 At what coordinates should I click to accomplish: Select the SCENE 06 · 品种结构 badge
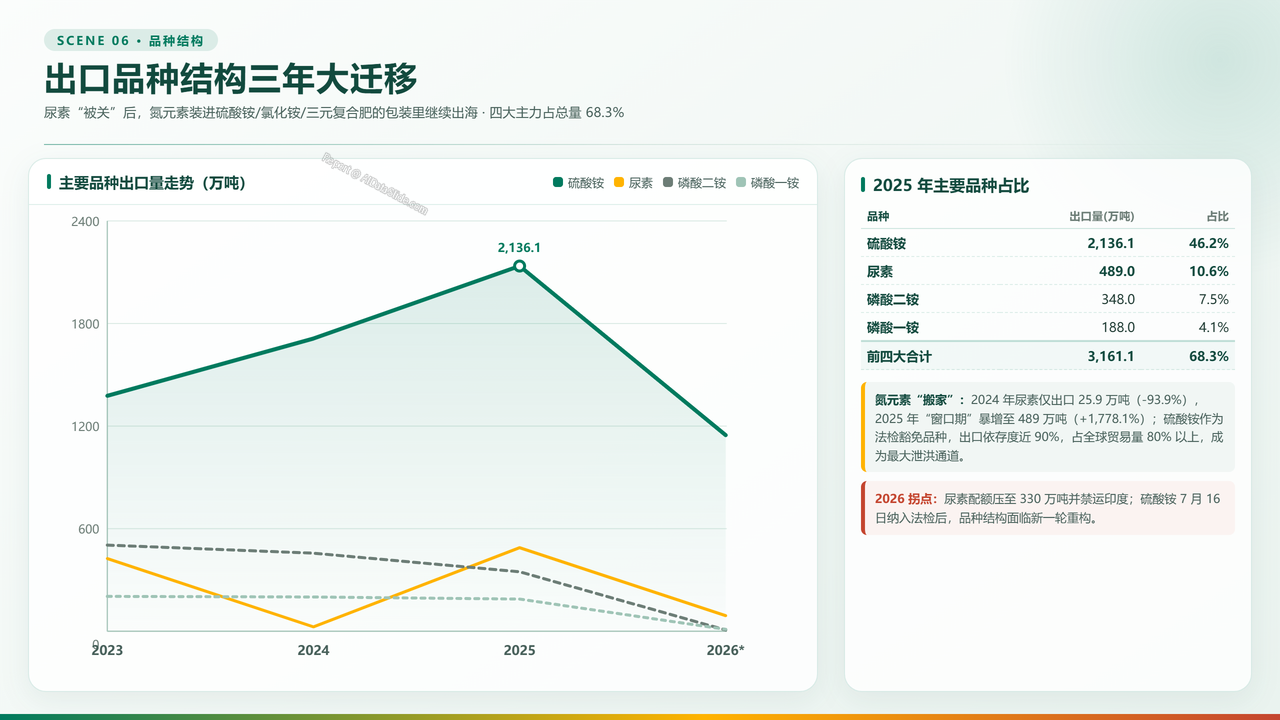coord(131,41)
